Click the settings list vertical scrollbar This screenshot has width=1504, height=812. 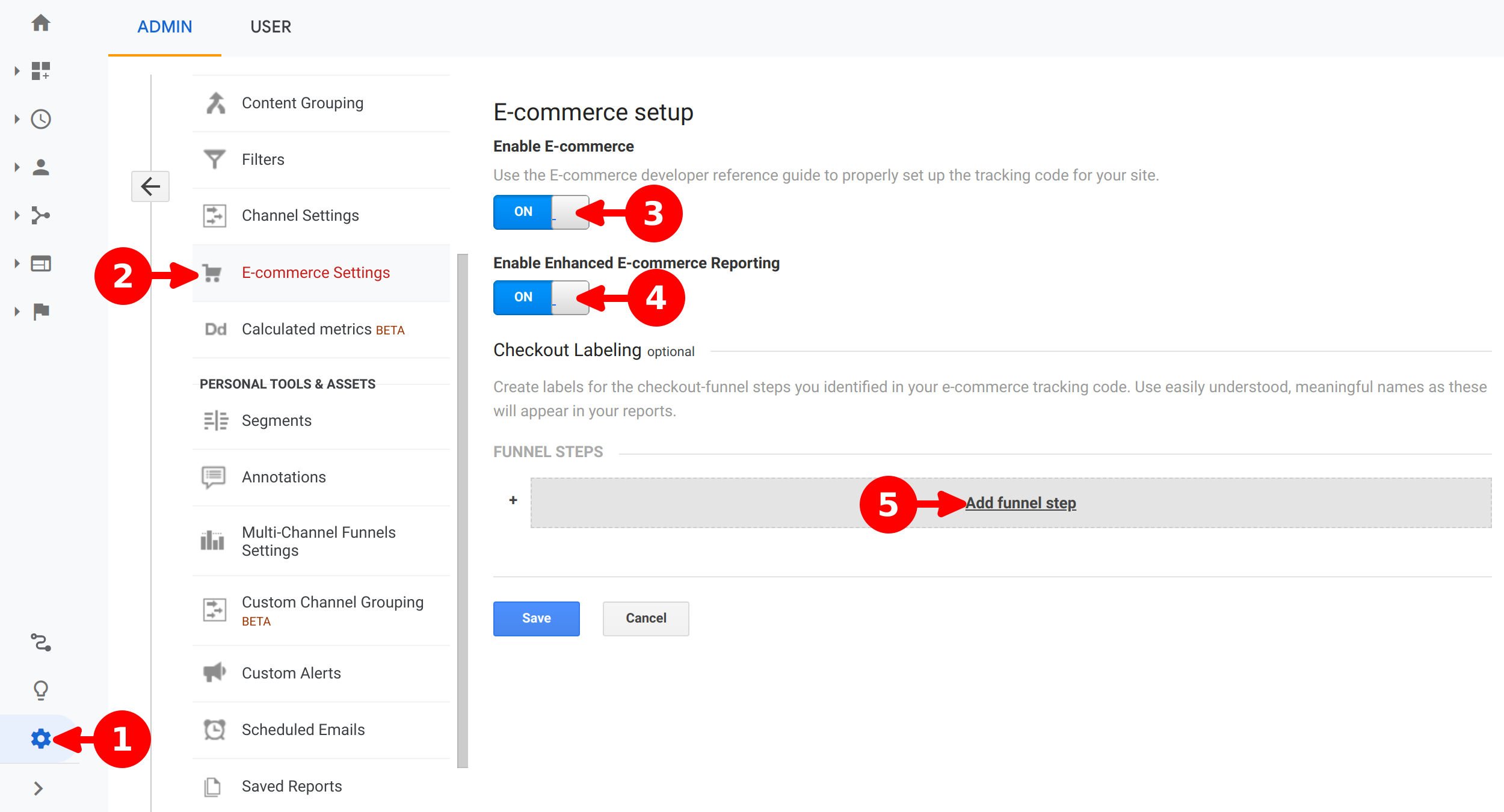(462, 511)
